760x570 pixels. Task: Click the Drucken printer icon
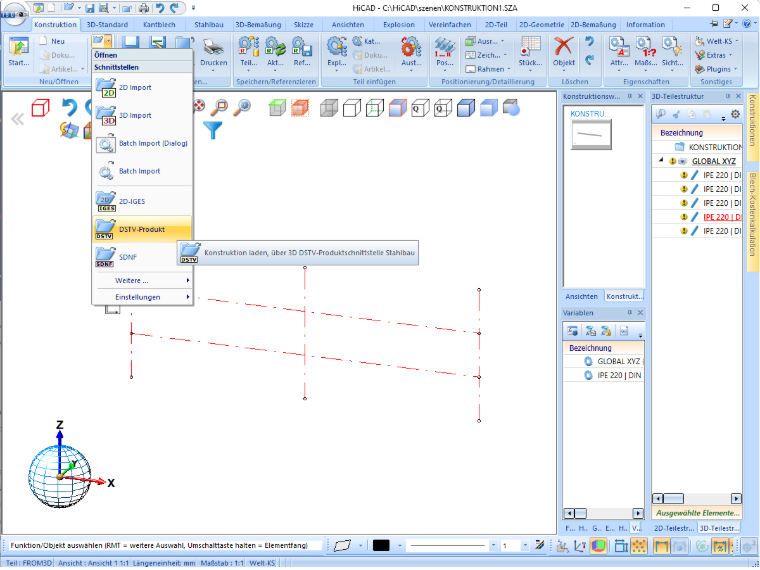click(x=213, y=53)
